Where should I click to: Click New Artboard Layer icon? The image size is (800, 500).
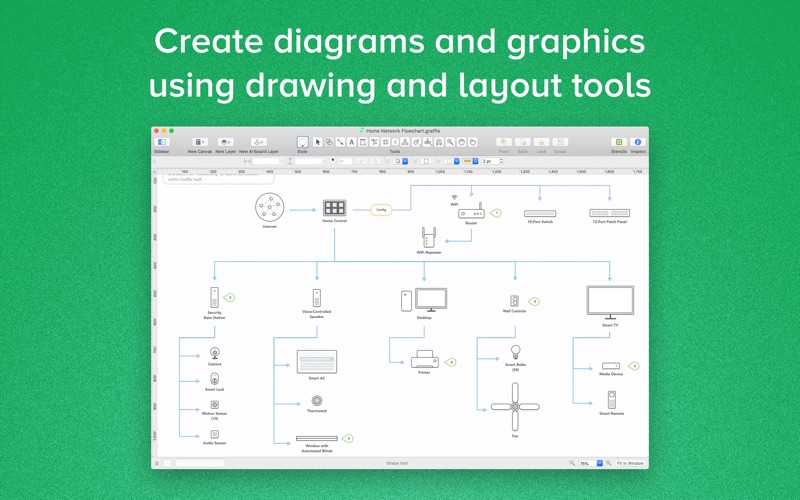coord(258,143)
